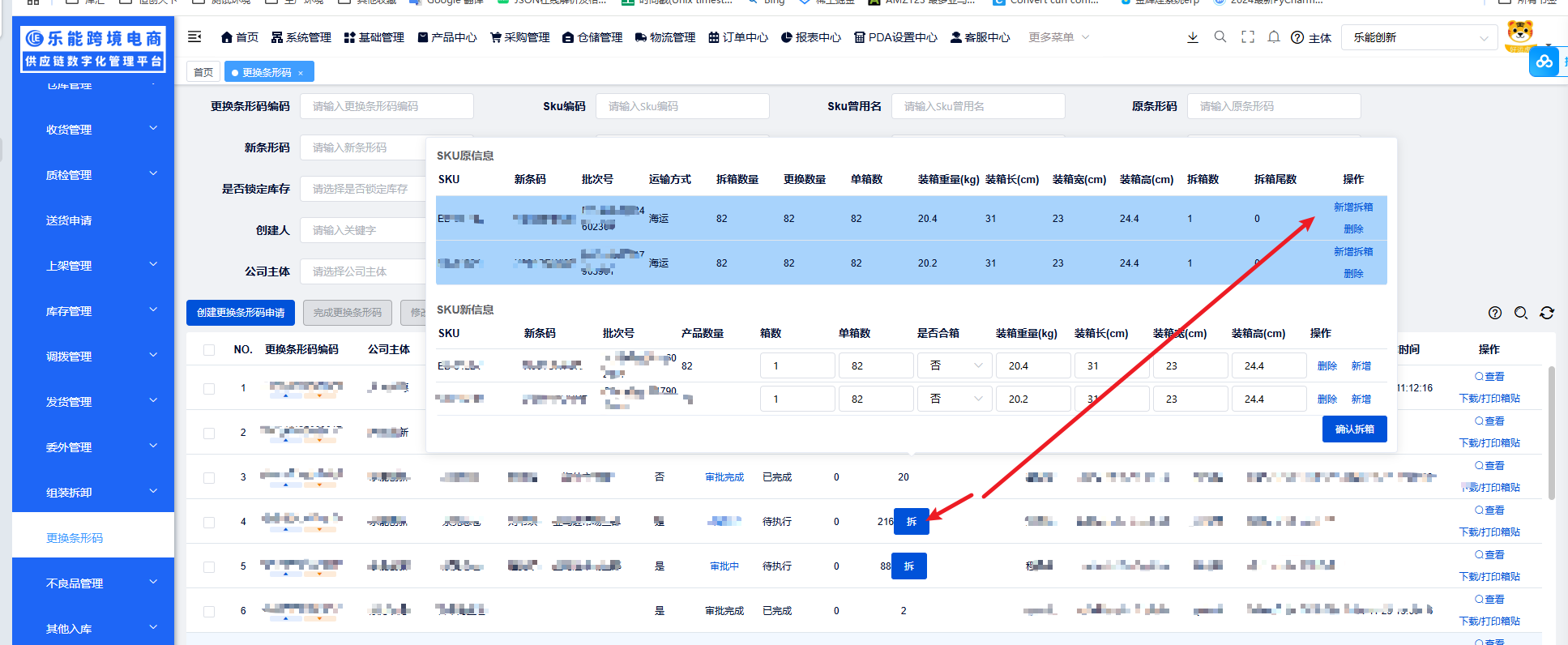Expand 库存管理 in the sidebar
This screenshot has width=1568, height=645.
[93, 311]
